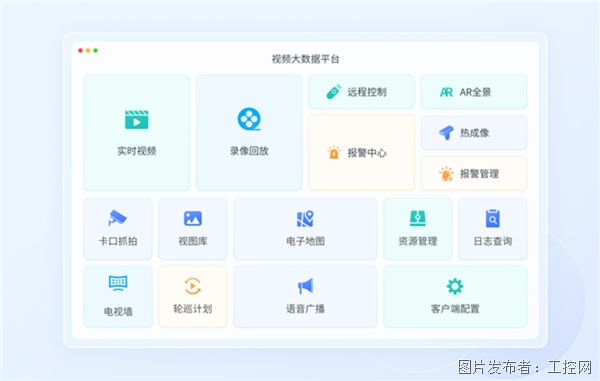Viewport: 600px width, 381px height.
Task: Open the 热成像 thermal camera icon
Action: [446, 133]
